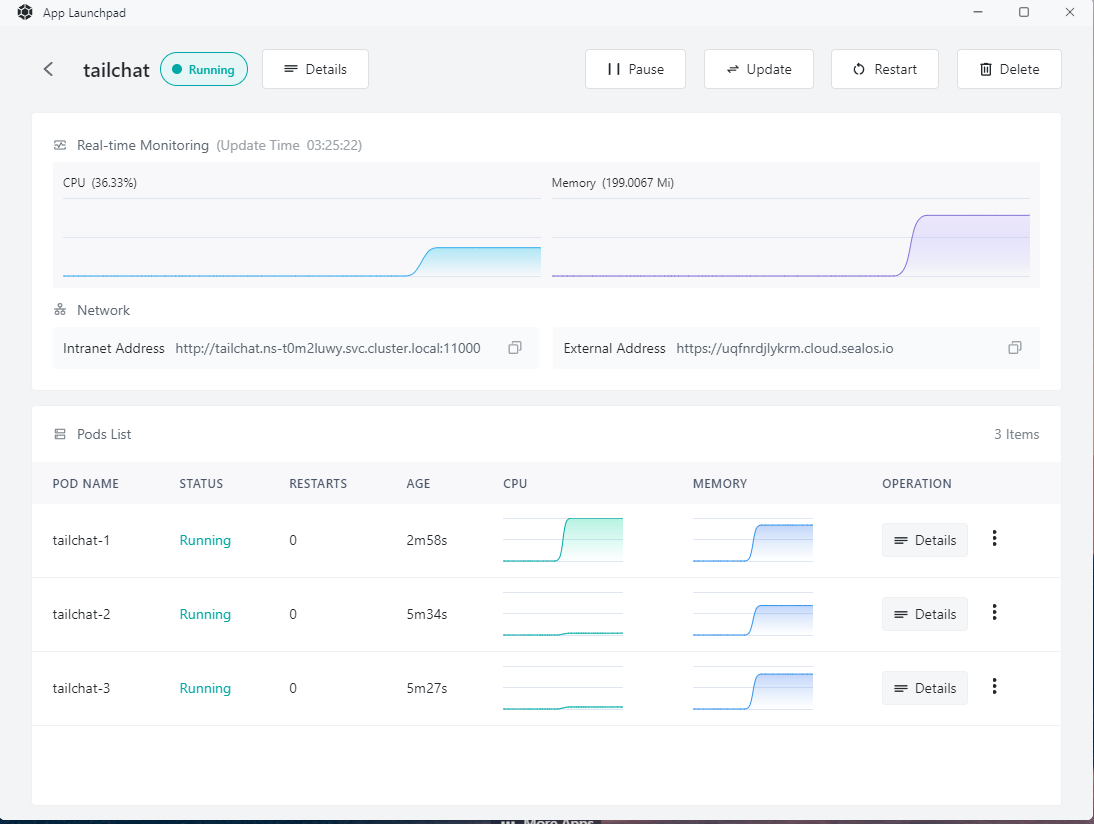Image resolution: width=1094 pixels, height=824 pixels.
Task: Show Details for pod tailchat-2
Action: click(x=924, y=614)
